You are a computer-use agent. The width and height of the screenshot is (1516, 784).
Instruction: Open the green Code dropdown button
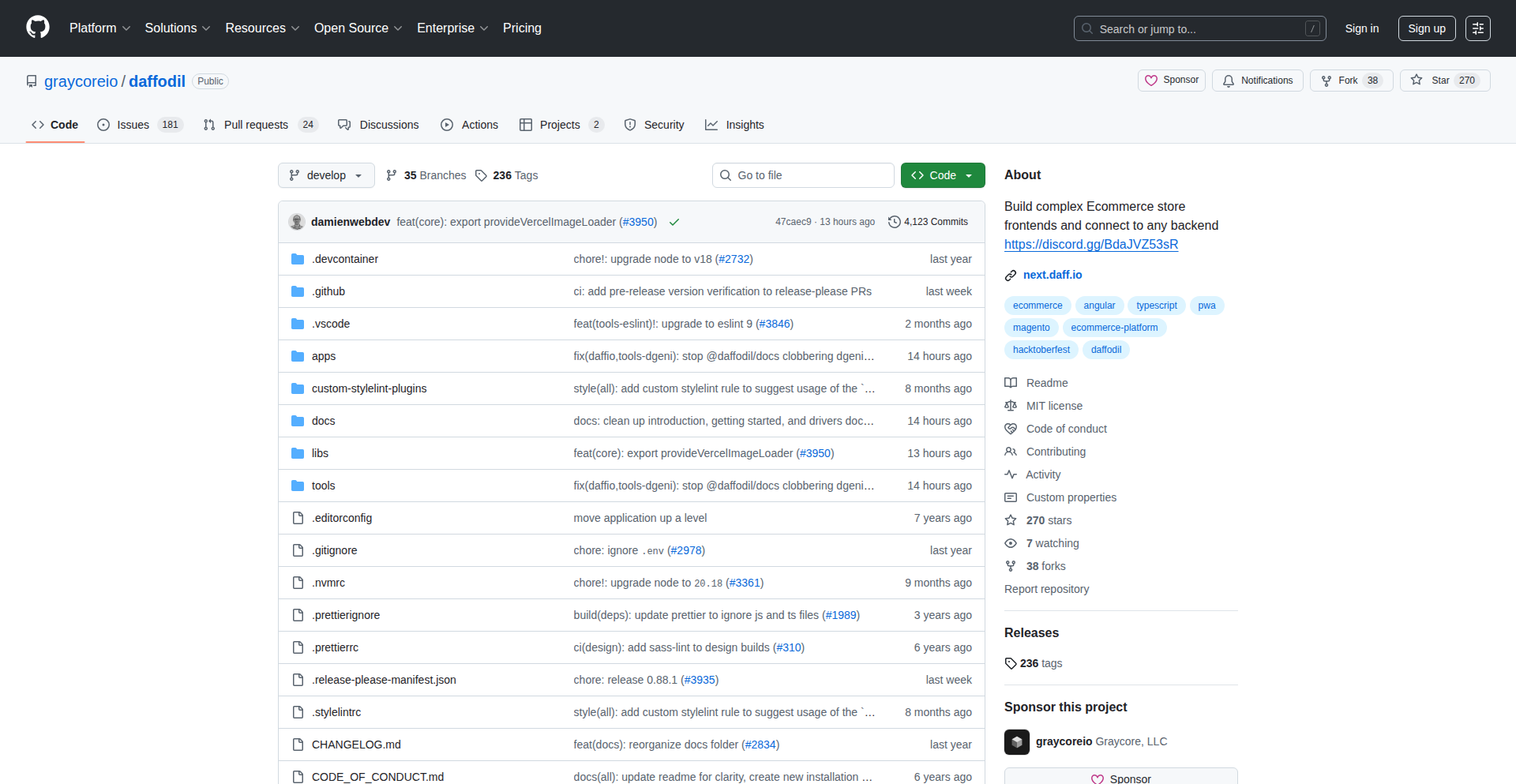943,175
